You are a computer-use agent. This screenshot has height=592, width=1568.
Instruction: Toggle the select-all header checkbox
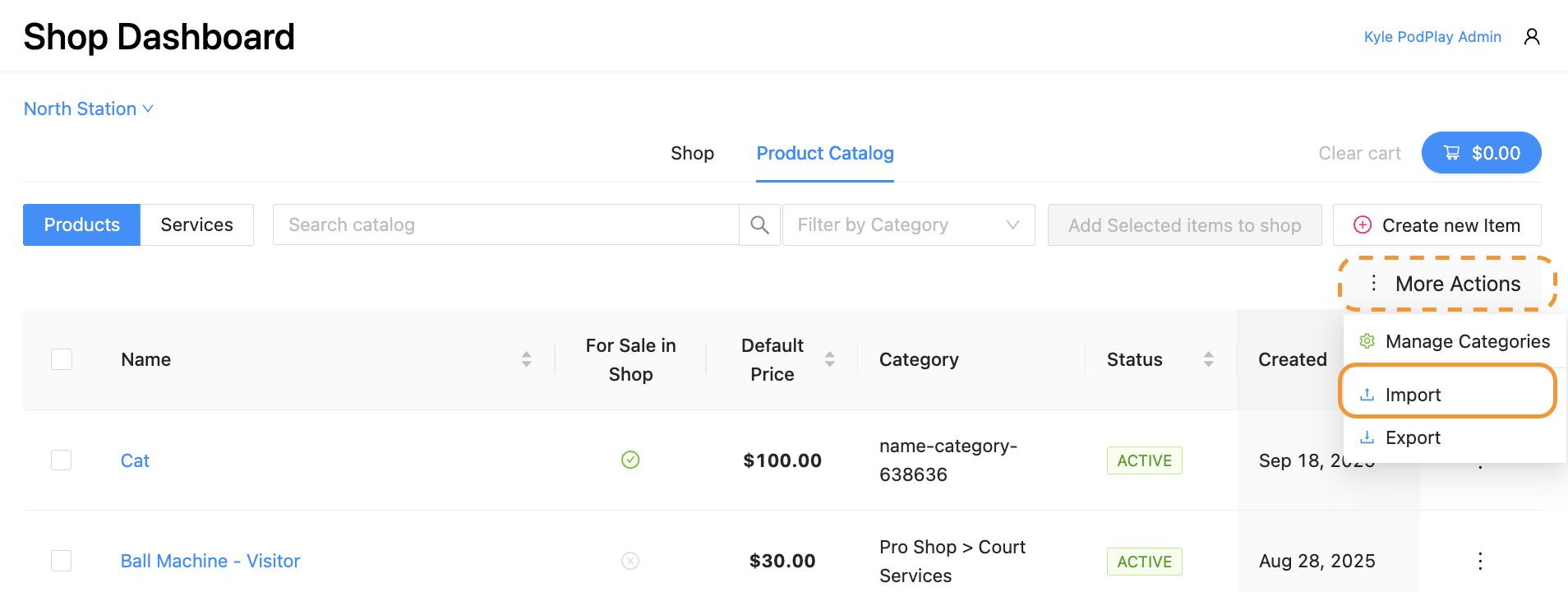[62, 359]
